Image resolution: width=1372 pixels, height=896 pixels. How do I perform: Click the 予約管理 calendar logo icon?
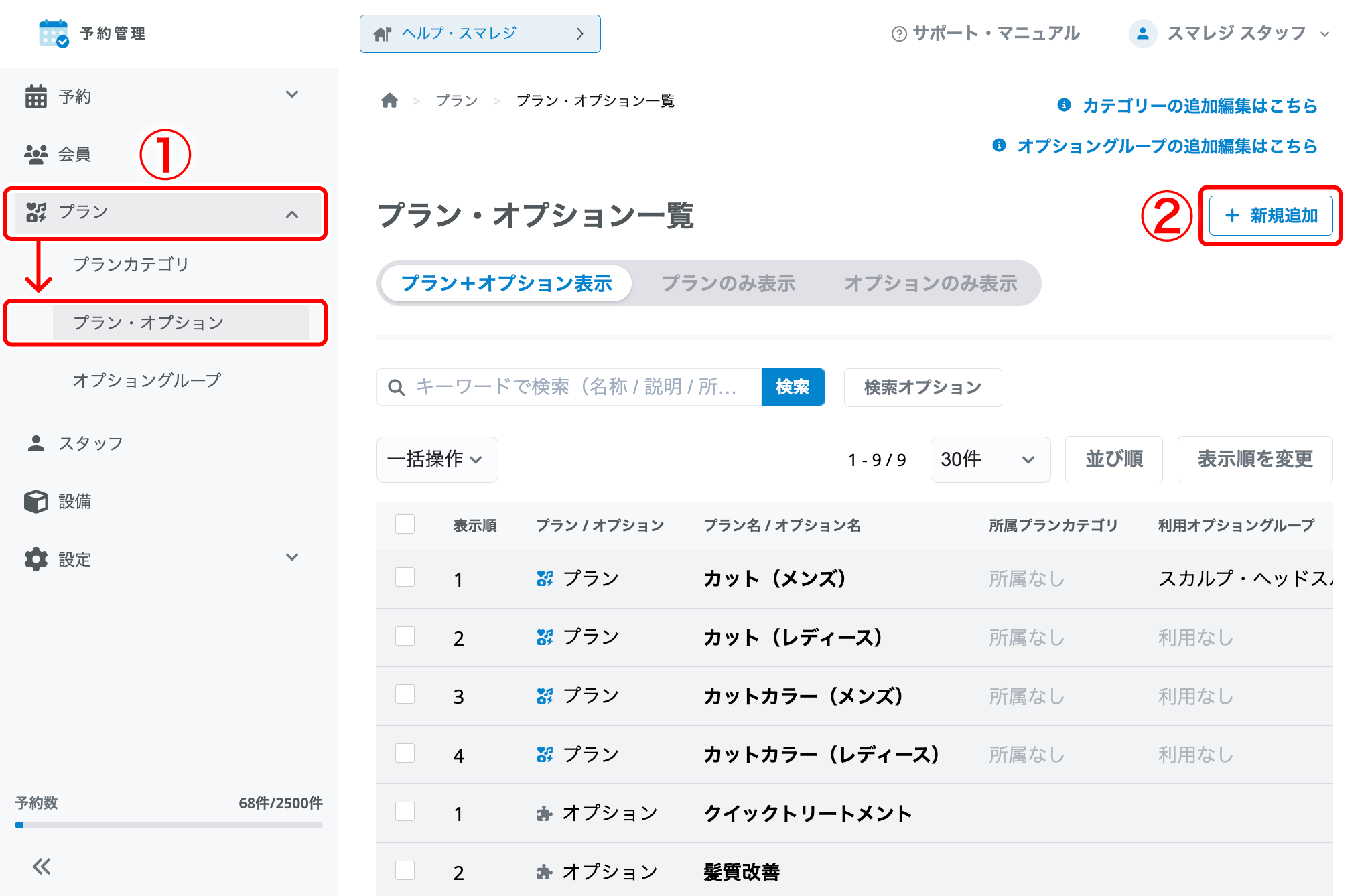click(54, 33)
